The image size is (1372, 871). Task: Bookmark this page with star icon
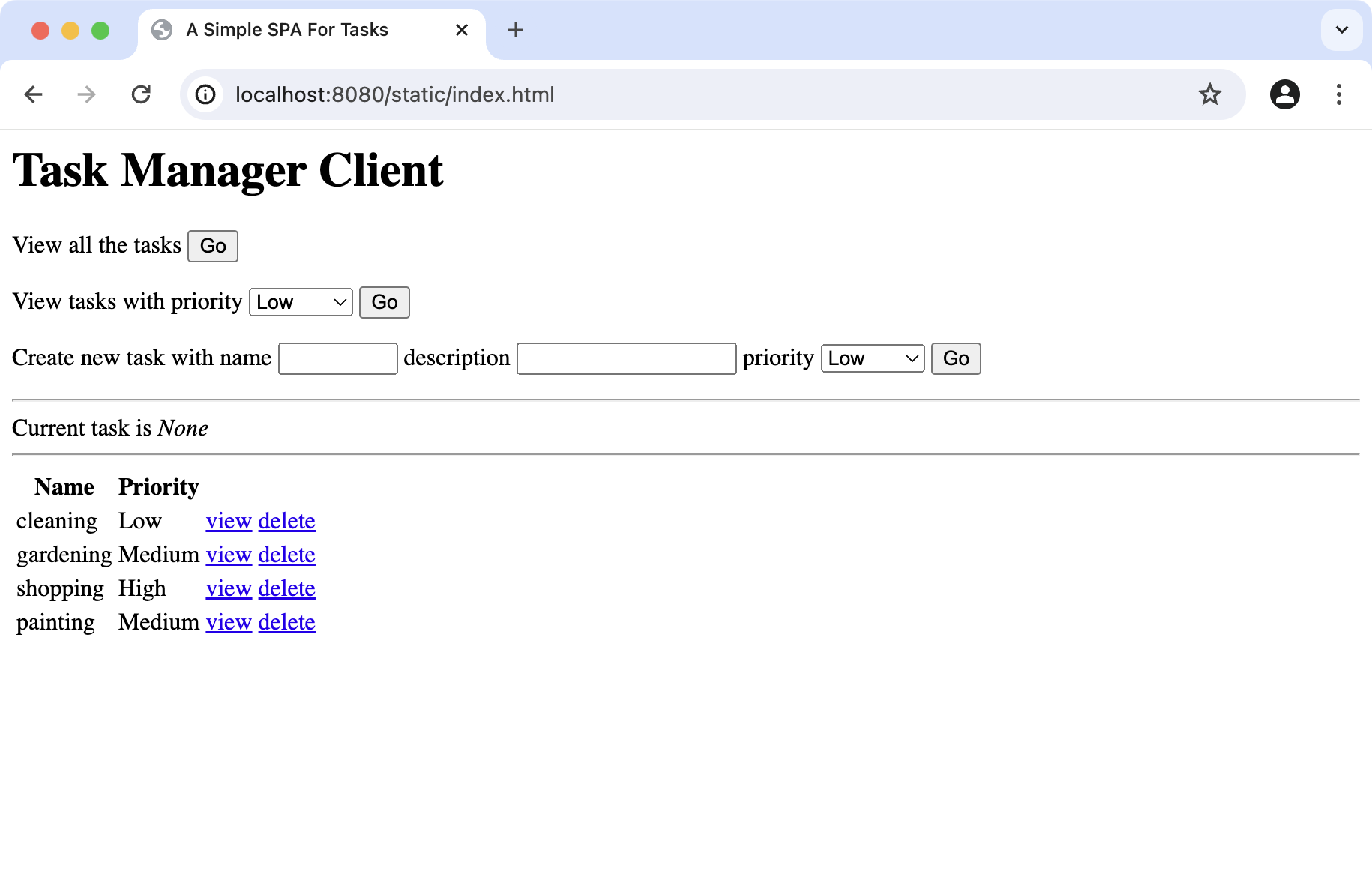coord(1209,94)
